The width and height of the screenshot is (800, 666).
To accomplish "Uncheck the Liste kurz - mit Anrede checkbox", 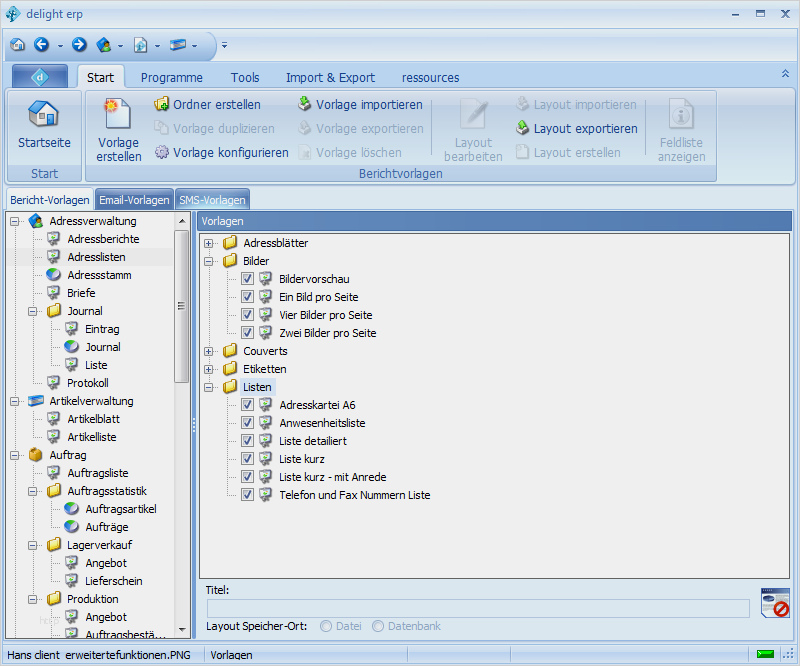I will click(247, 477).
